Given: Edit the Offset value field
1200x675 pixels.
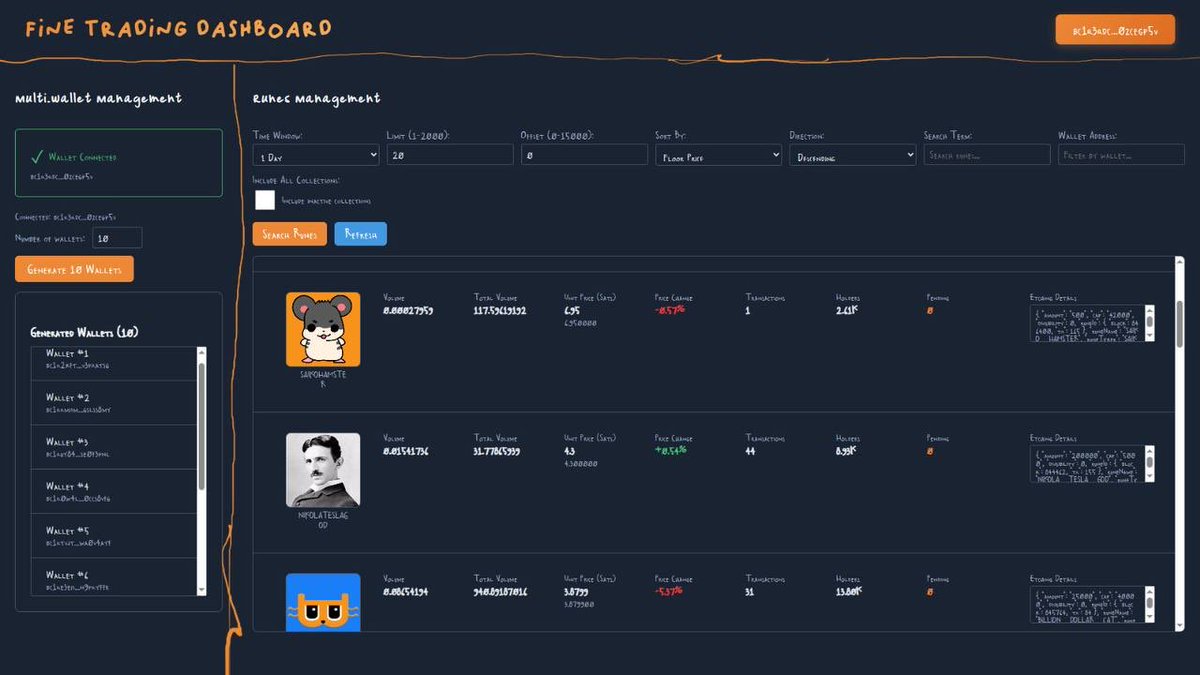Looking at the screenshot, I should [x=584, y=155].
